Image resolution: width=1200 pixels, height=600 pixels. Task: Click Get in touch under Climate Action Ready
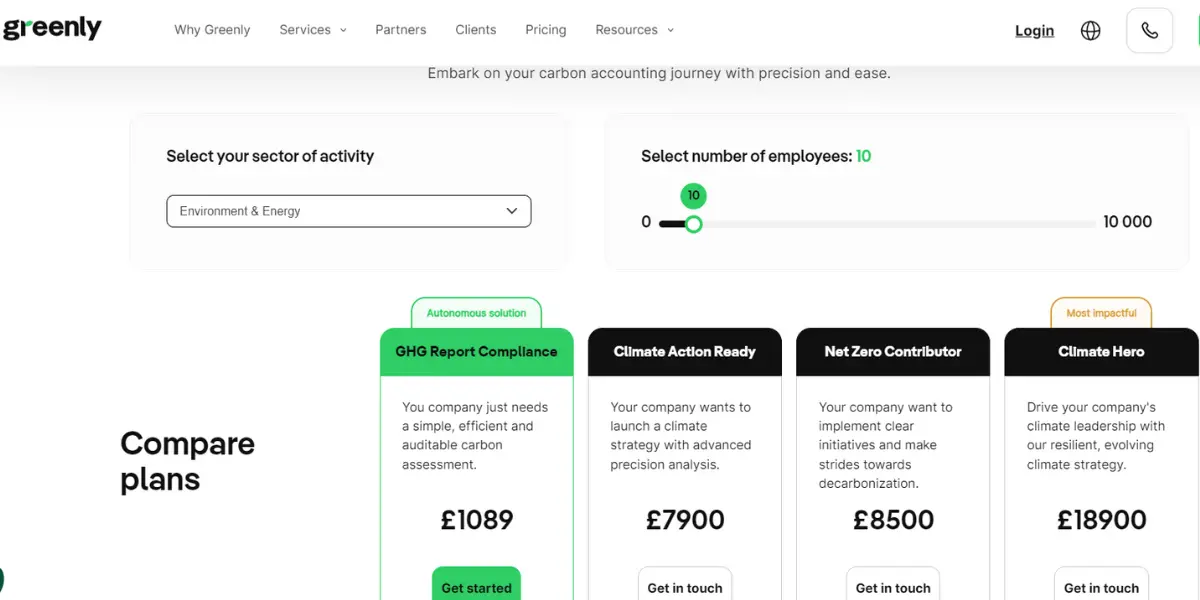(x=685, y=587)
